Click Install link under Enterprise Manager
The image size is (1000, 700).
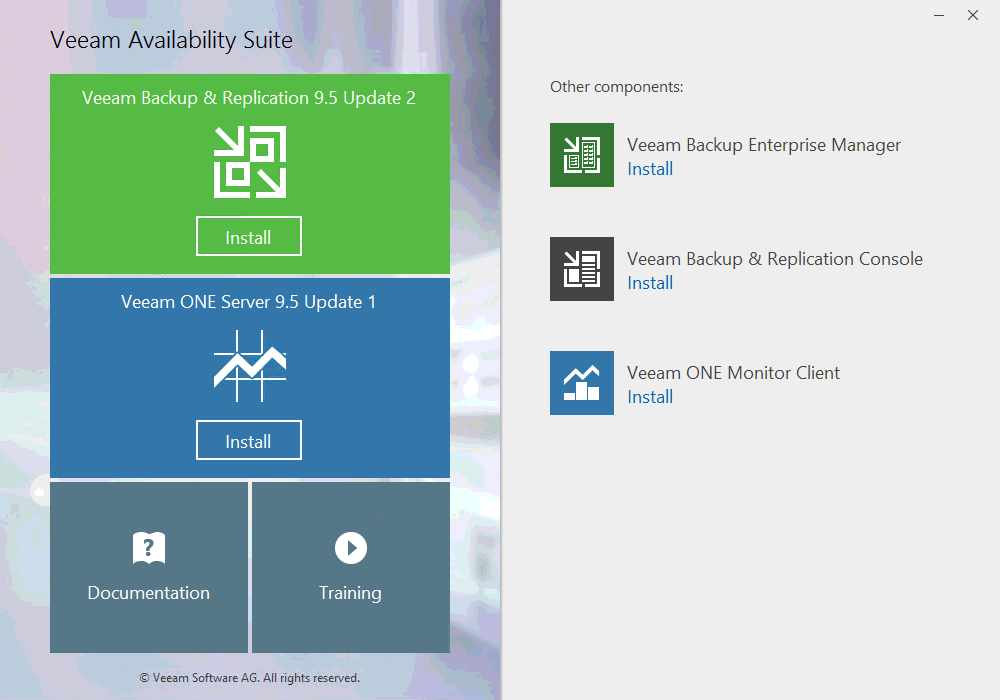click(650, 169)
